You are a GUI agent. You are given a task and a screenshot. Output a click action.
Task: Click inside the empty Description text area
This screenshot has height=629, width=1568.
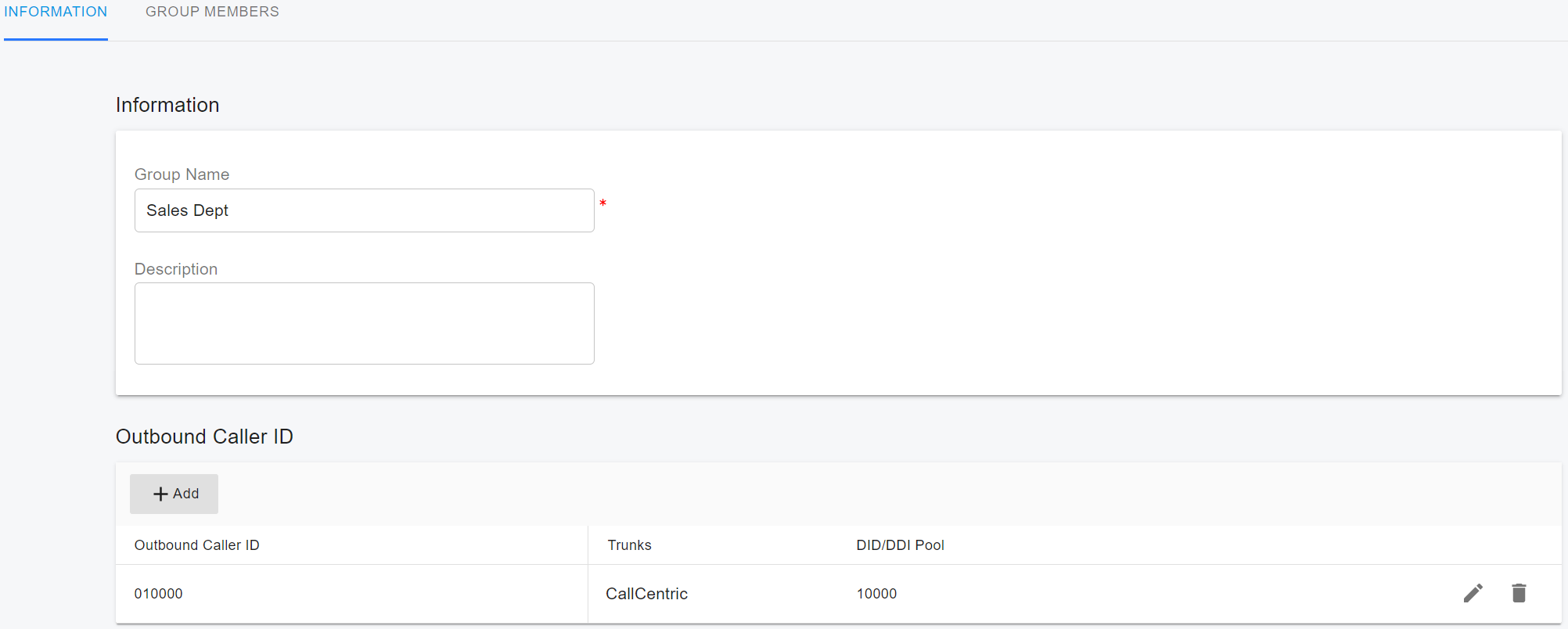364,323
